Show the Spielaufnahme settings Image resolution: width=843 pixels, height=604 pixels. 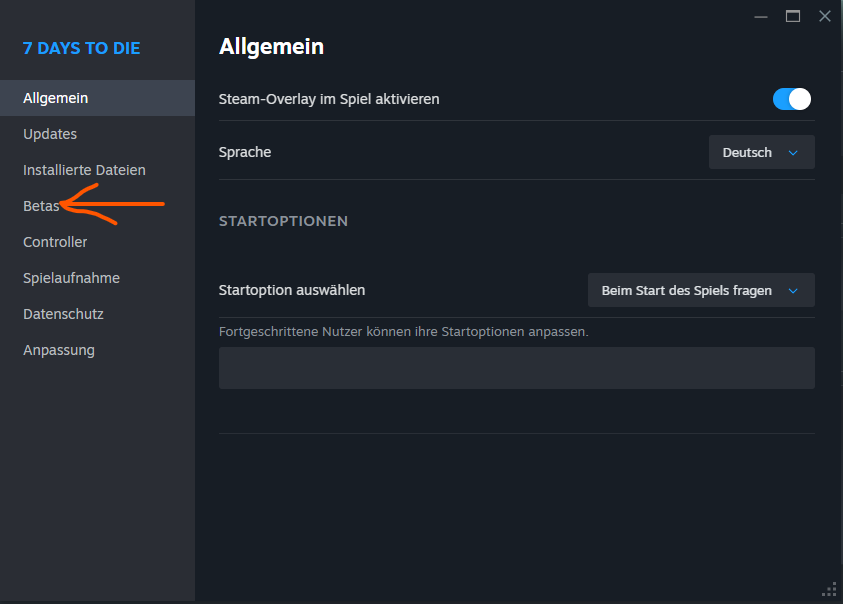pos(71,278)
